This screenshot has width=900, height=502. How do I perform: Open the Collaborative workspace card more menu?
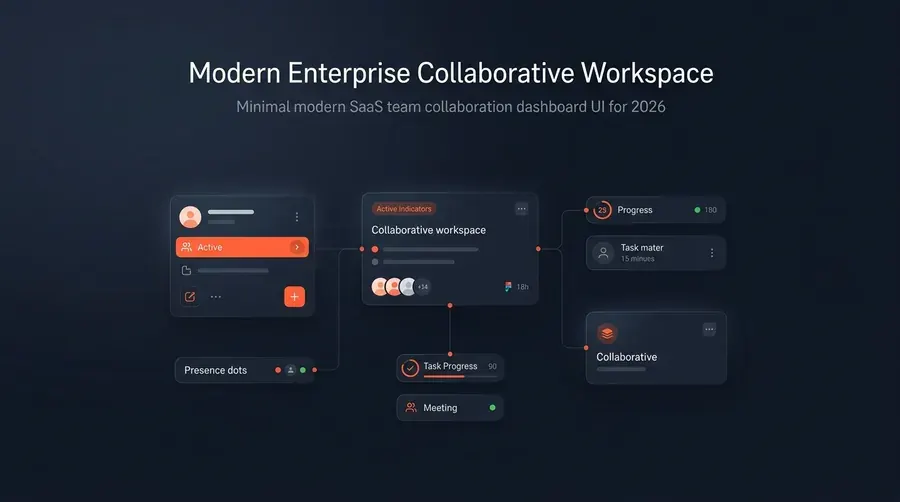pyautogui.click(x=521, y=209)
